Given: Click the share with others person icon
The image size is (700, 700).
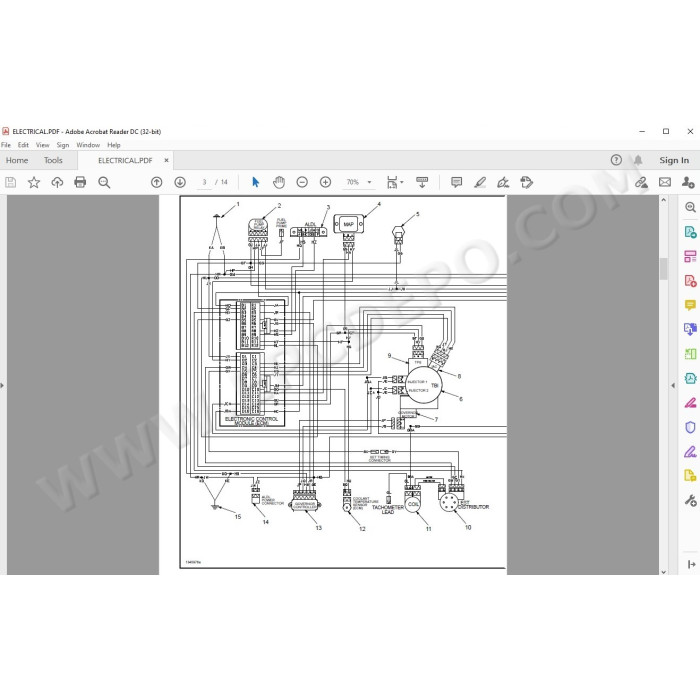Looking at the screenshot, I should 688,182.
